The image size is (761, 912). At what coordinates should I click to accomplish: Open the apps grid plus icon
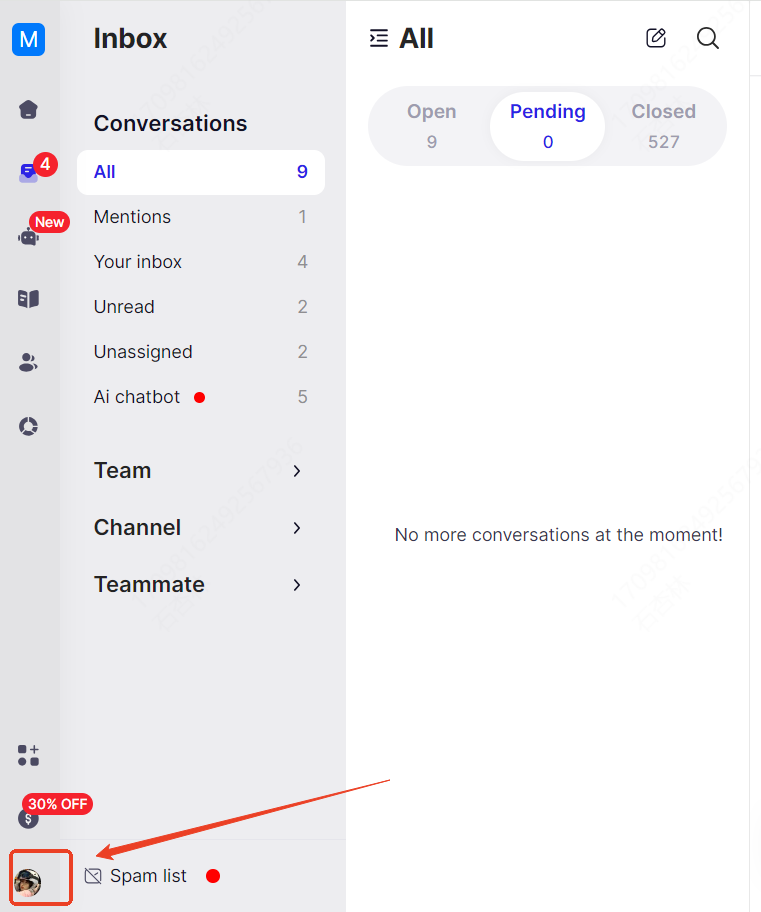pyautogui.click(x=28, y=755)
